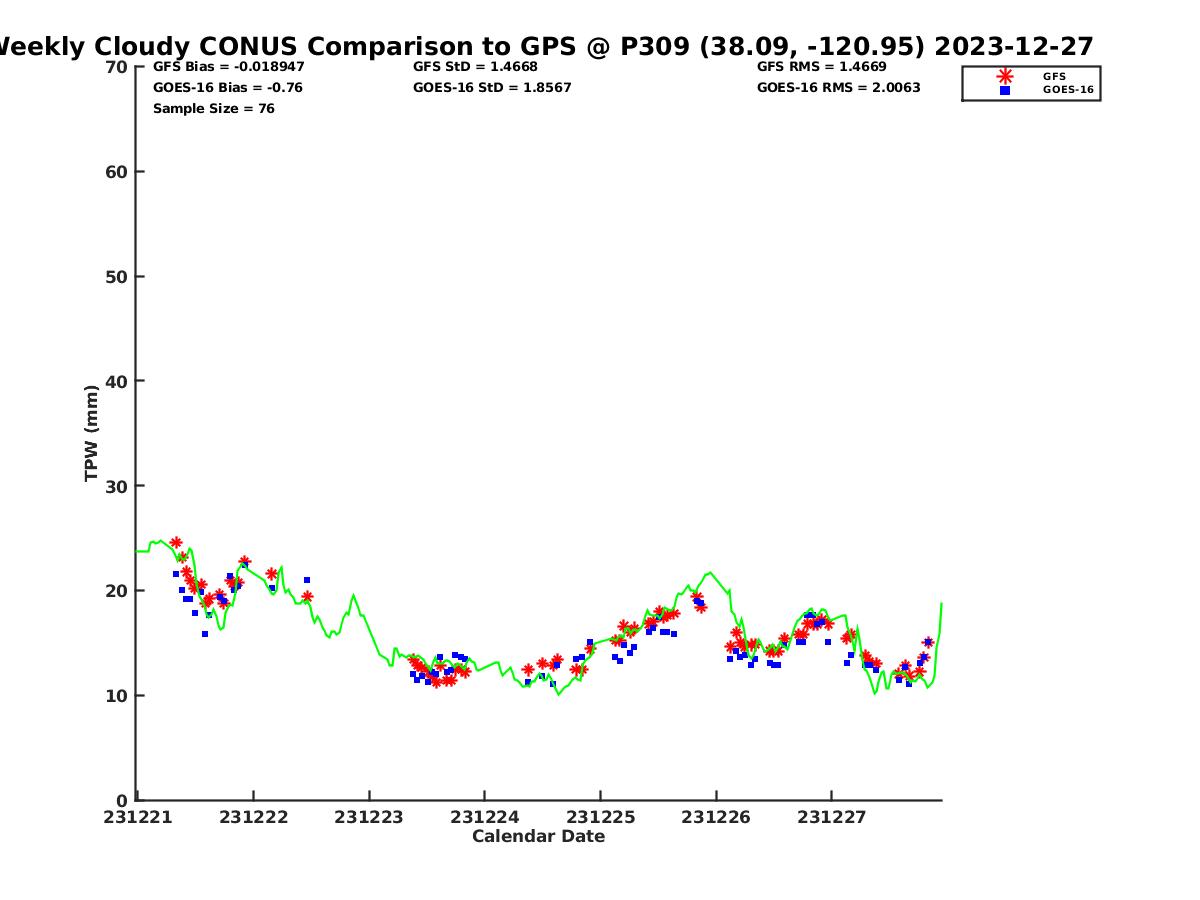Select the 'GFS RMS = 1.4669' text
This screenshot has width=1200, height=900.
821,67
